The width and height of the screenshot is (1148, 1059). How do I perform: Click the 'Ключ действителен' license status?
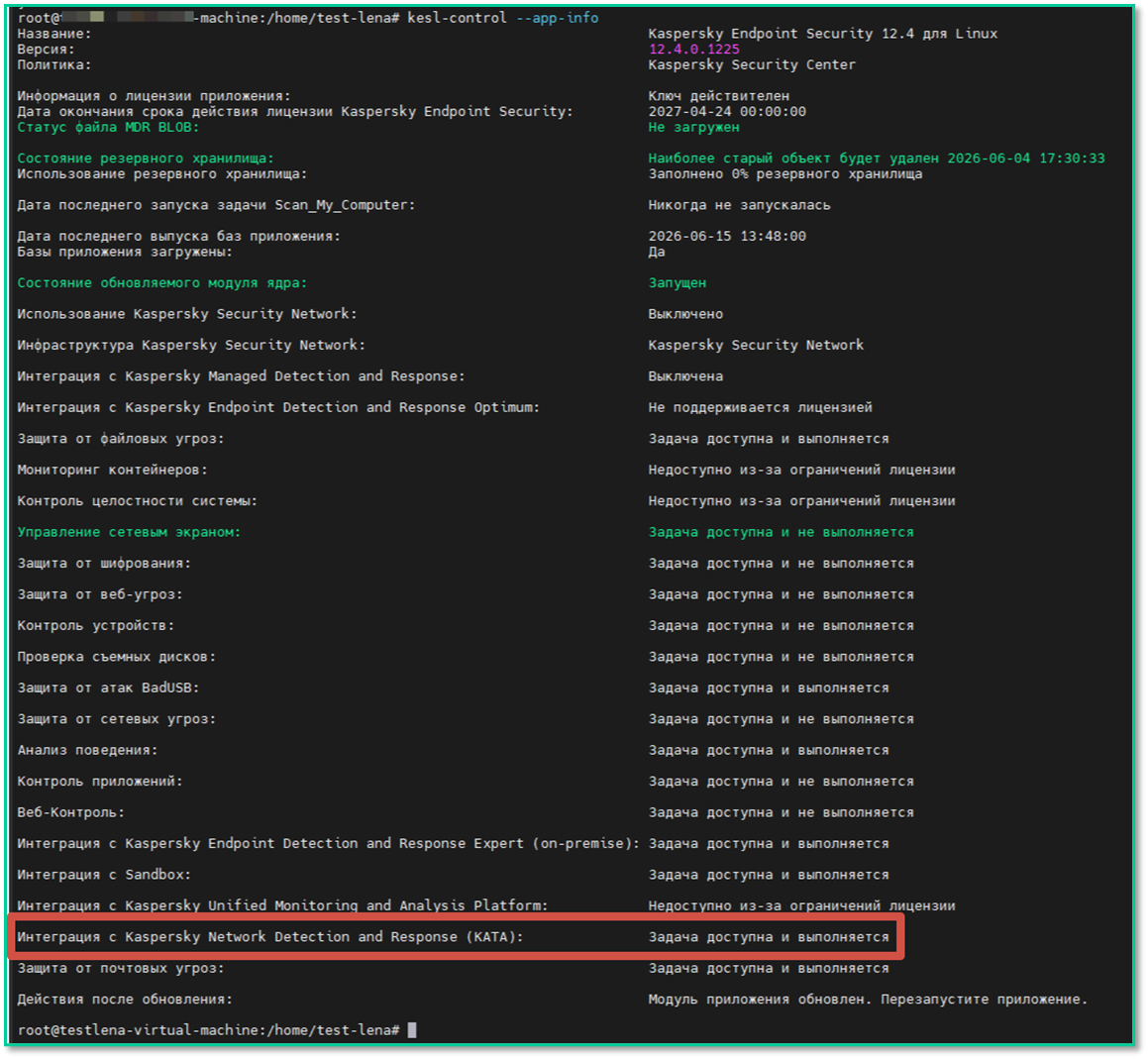tap(718, 96)
